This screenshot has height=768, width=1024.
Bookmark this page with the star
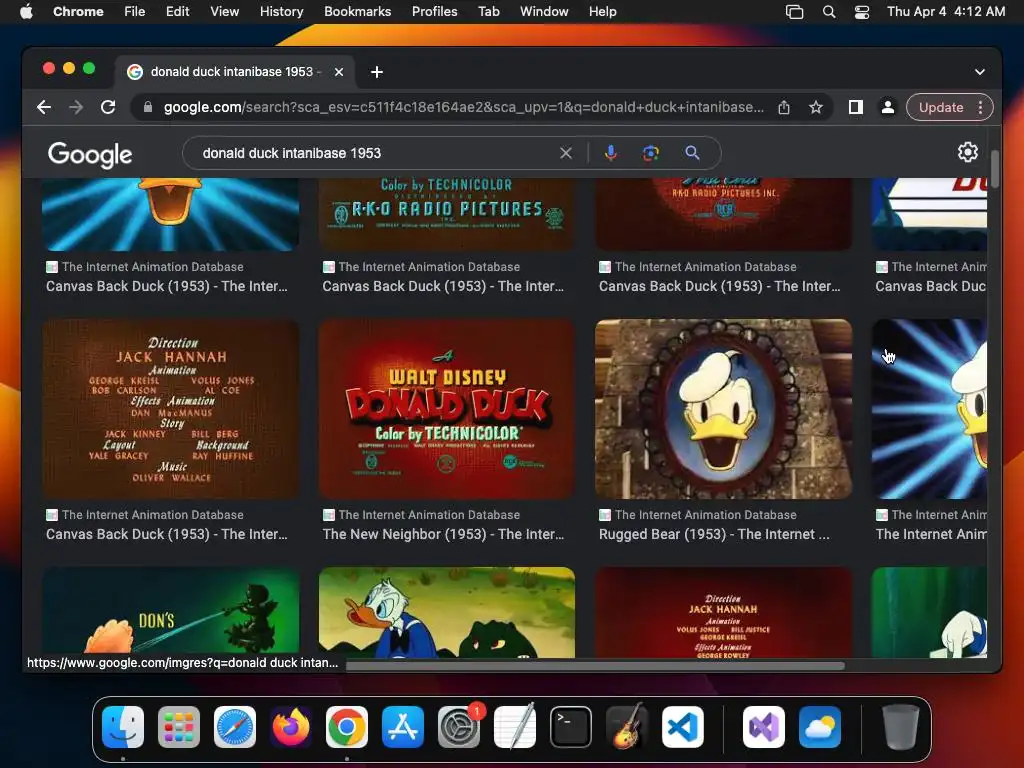pyautogui.click(x=816, y=107)
